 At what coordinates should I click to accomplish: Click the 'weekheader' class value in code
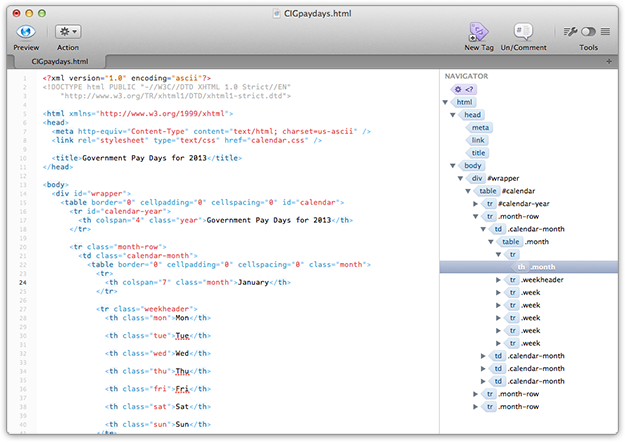[167, 309]
